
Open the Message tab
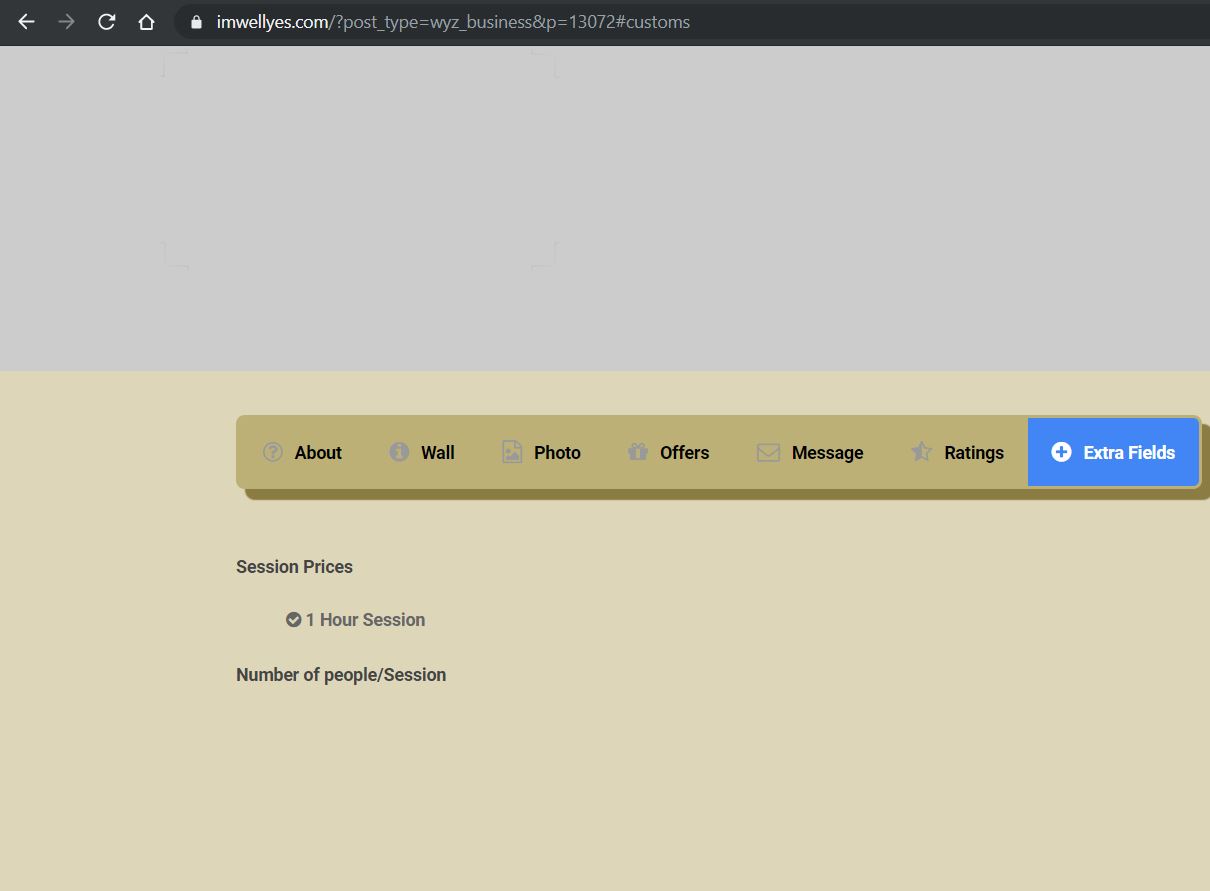(810, 453)
